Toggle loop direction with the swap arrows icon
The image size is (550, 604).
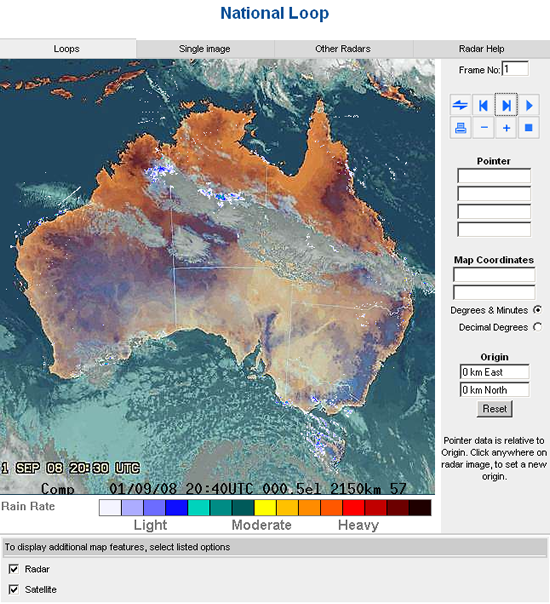(460, 105)
